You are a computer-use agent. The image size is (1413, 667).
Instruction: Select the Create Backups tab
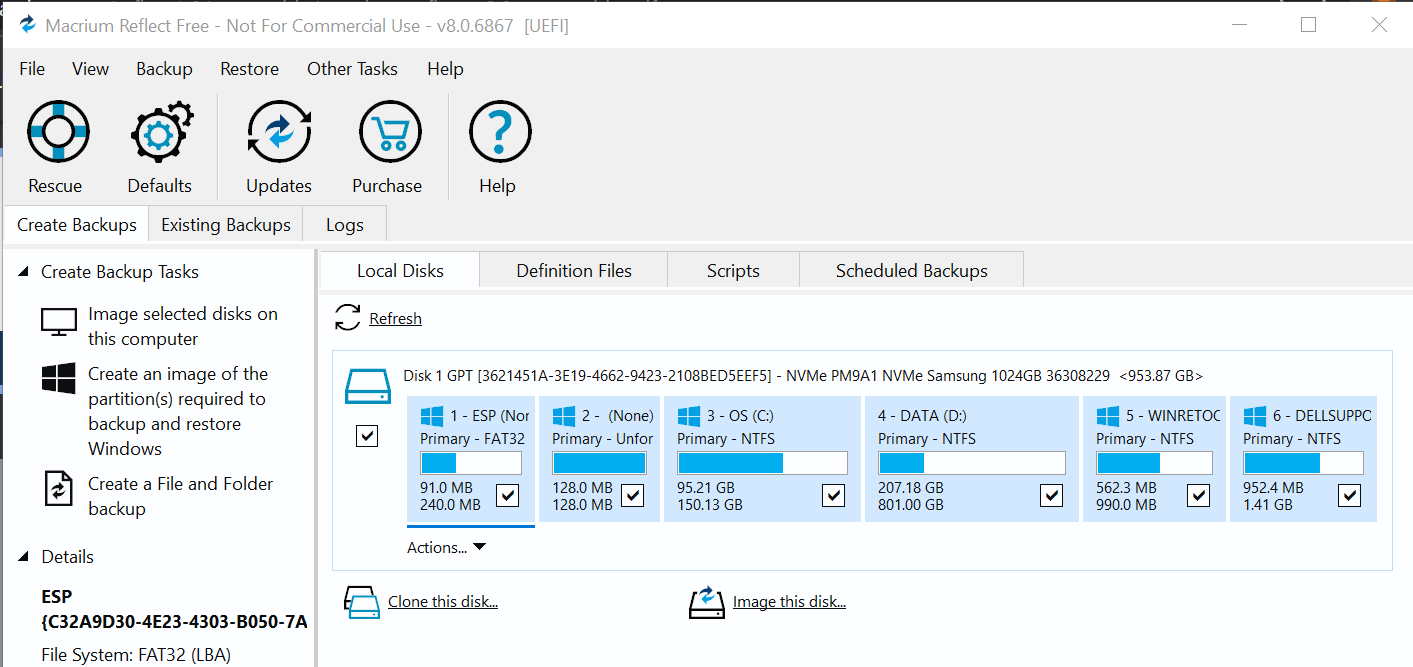pos(77,225)
